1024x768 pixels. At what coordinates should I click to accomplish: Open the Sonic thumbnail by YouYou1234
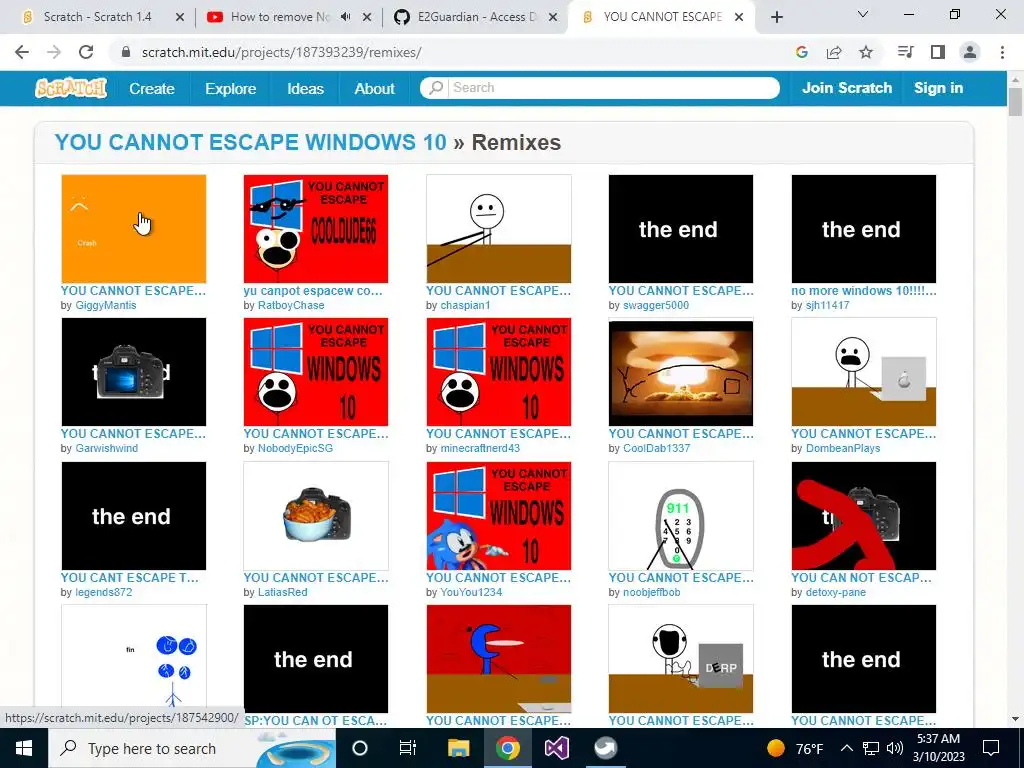(498, 516)
